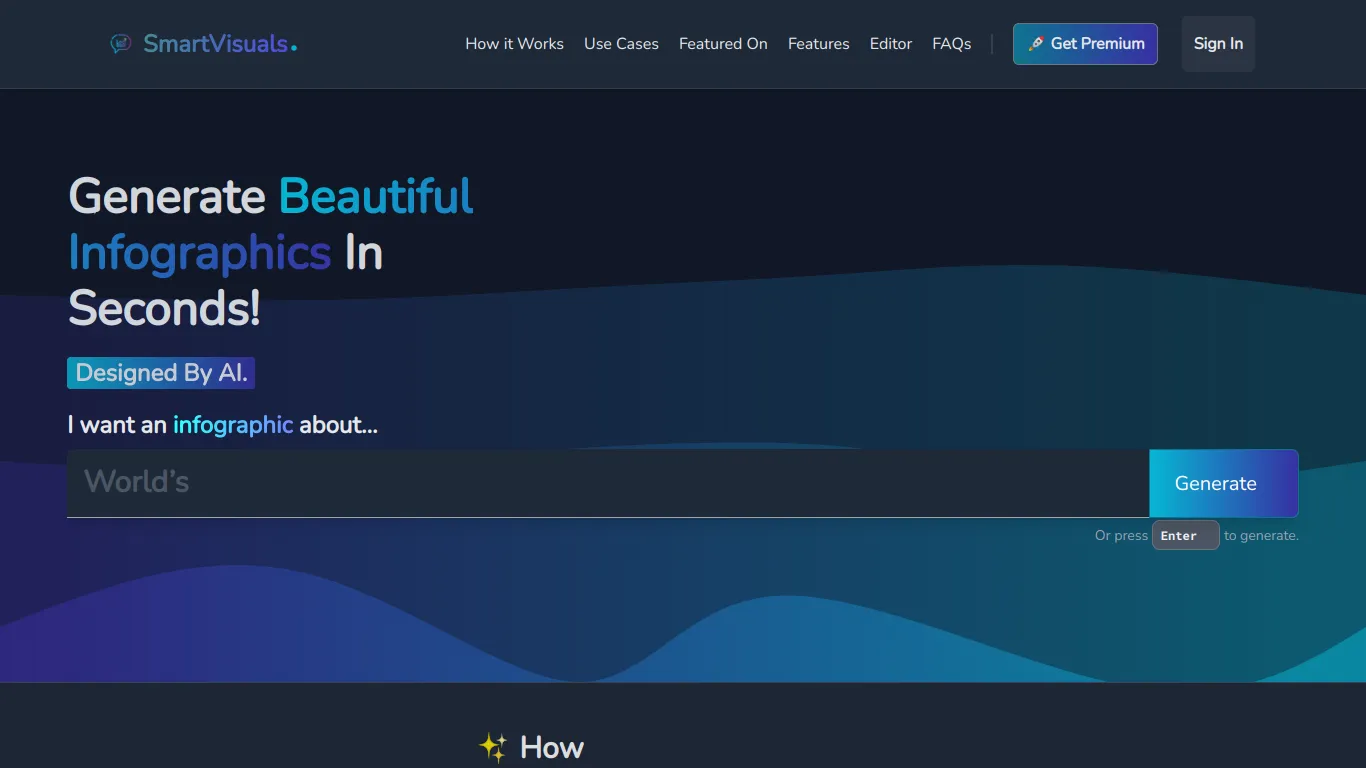Image resolution: width=1366 pixels, height=768 pixels.
Task: Open the SmartVisuals home link text
Action: [x=220, y=44]
